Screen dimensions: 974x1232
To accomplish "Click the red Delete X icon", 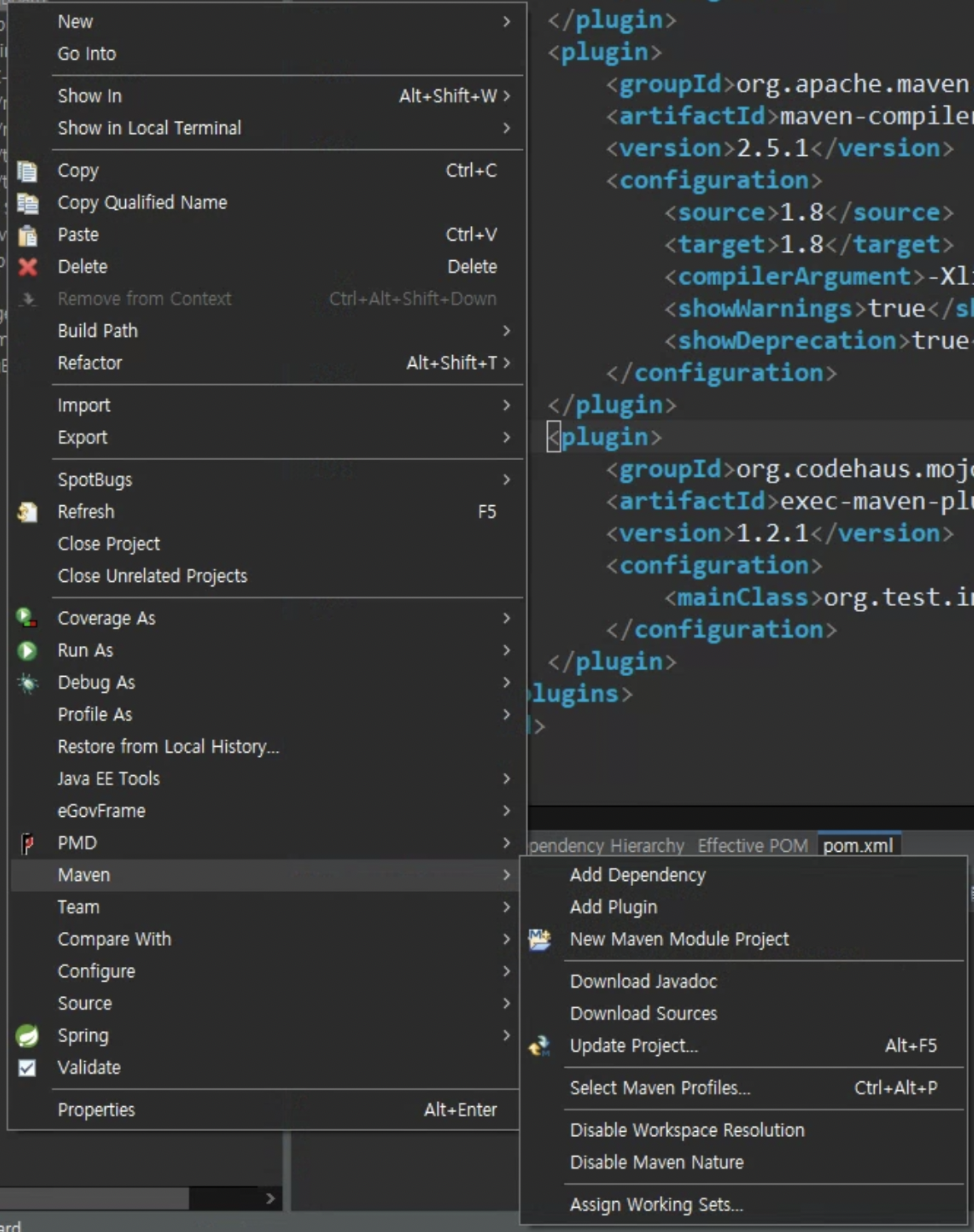I will [28, 267].
